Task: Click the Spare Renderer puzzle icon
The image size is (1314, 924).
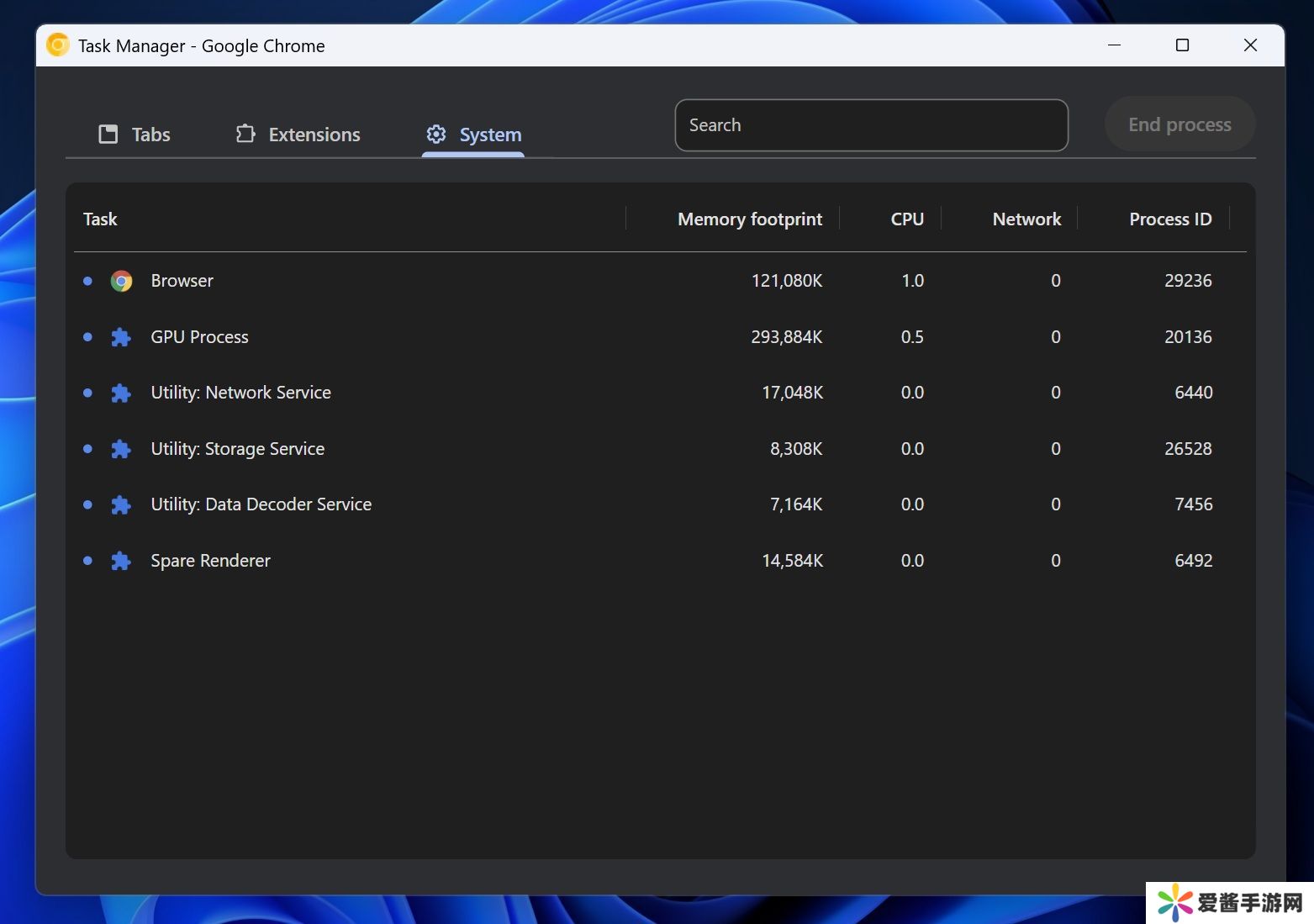Action: [x=121, y=561]
